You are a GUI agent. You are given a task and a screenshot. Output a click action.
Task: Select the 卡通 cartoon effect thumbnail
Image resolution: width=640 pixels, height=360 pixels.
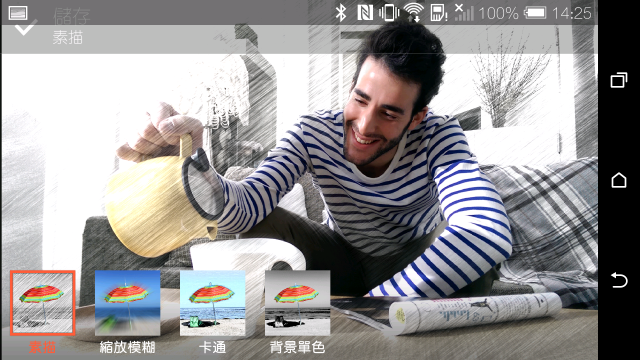[x=213, y=303]
